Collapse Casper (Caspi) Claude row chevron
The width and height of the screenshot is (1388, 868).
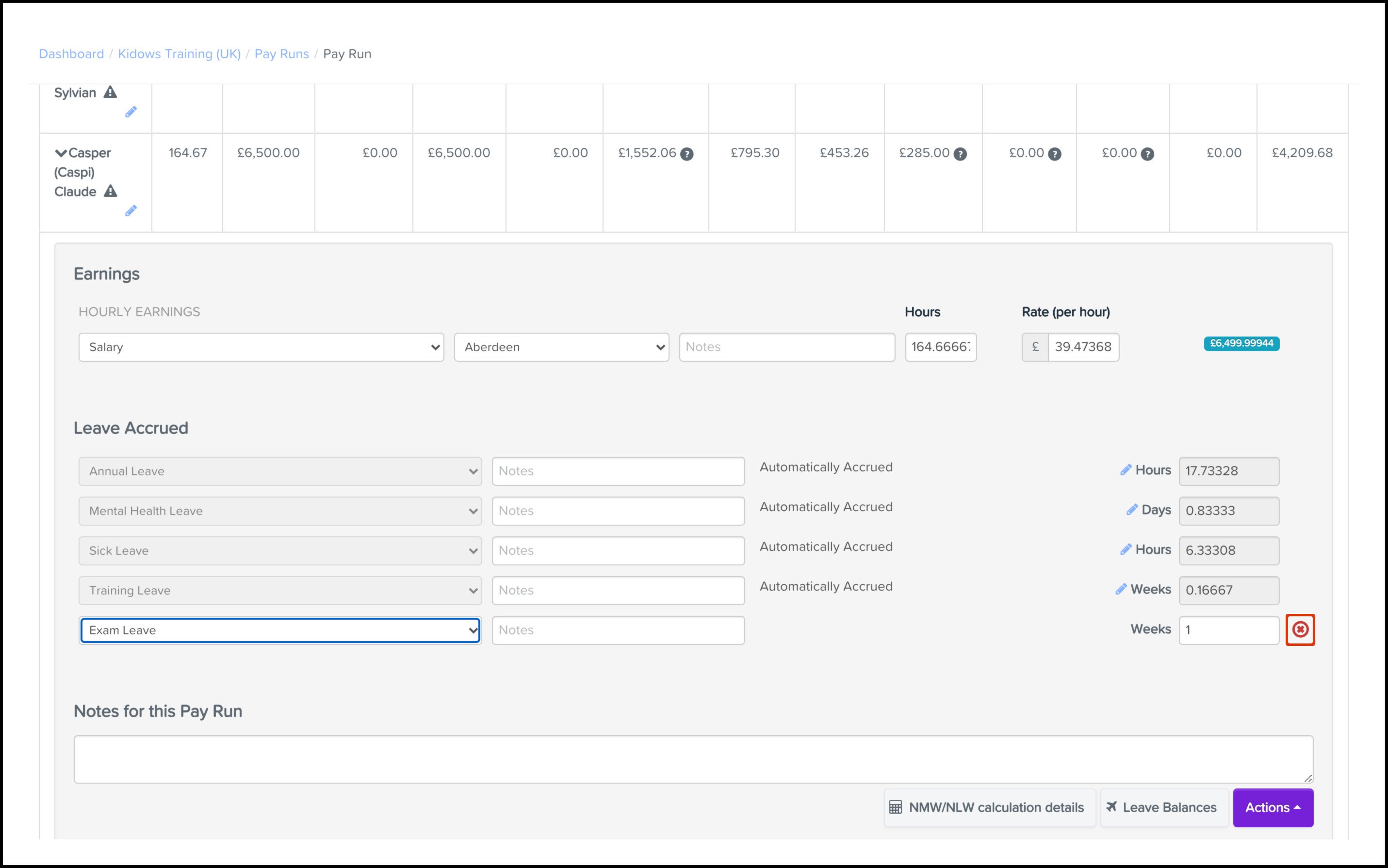point(60,153)
